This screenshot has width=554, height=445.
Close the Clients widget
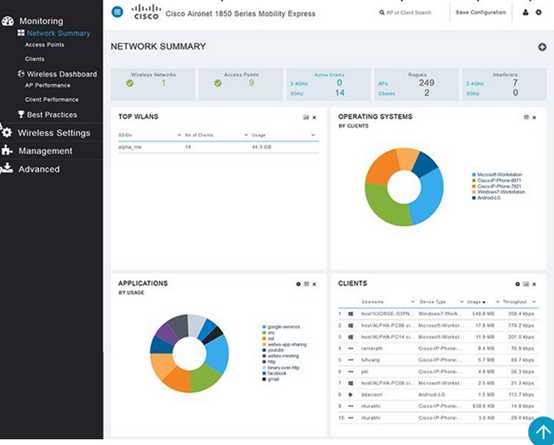coord(534,284)
